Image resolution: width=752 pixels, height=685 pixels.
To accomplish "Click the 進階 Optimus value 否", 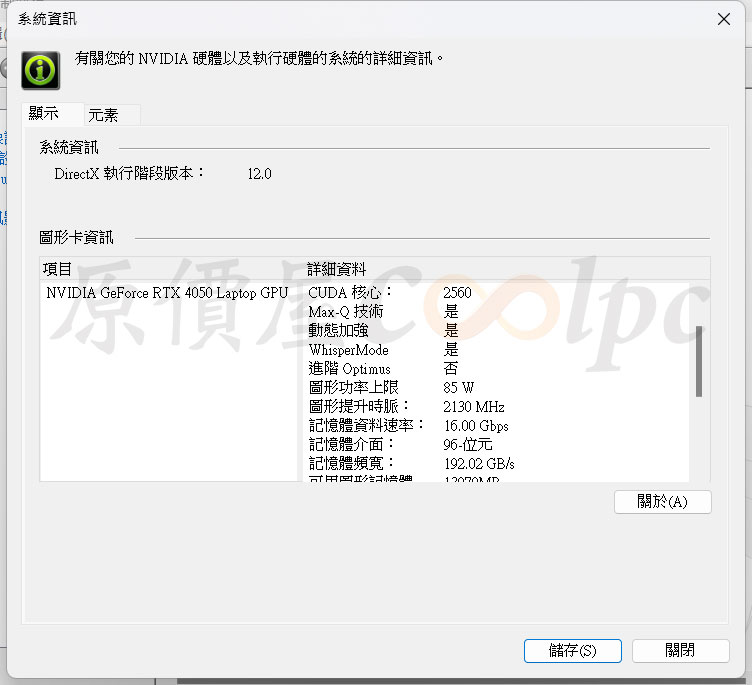I will [451, 368].
